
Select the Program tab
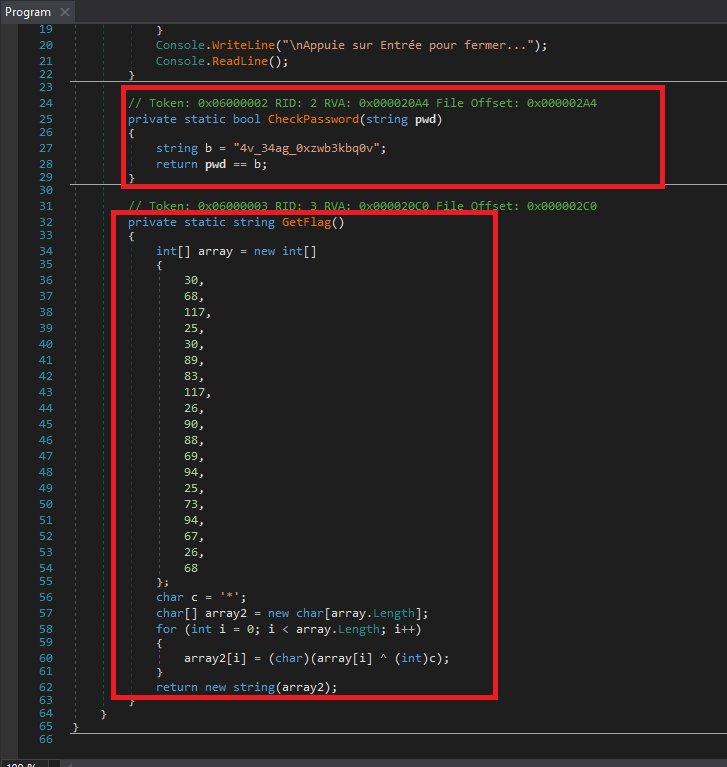coord(28,12)
